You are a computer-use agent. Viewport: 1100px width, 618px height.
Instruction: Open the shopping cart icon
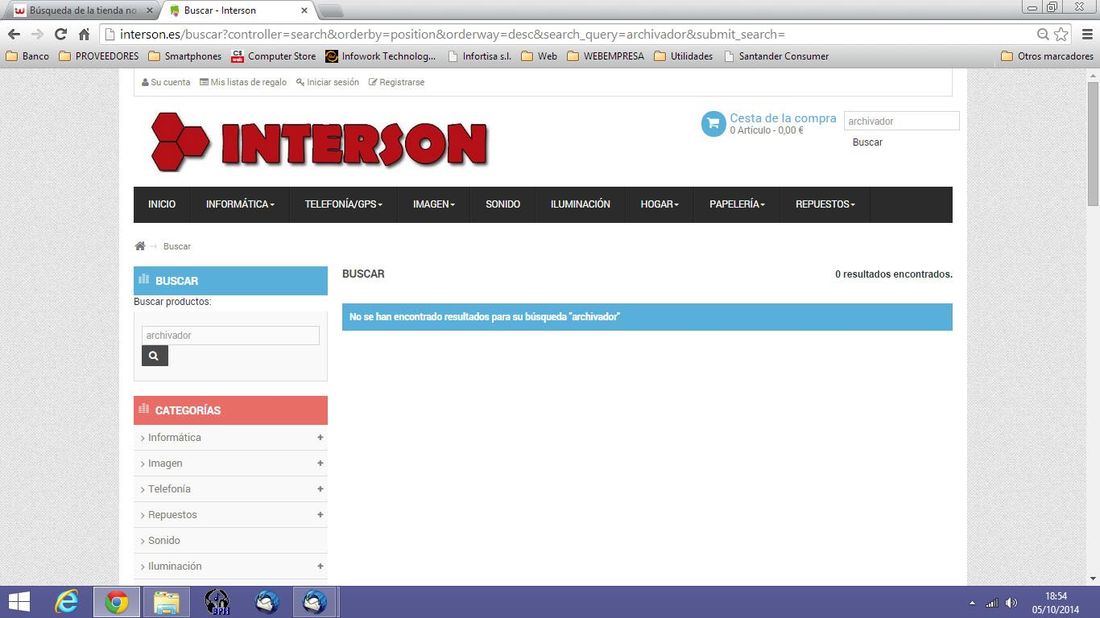coord(713,124)
